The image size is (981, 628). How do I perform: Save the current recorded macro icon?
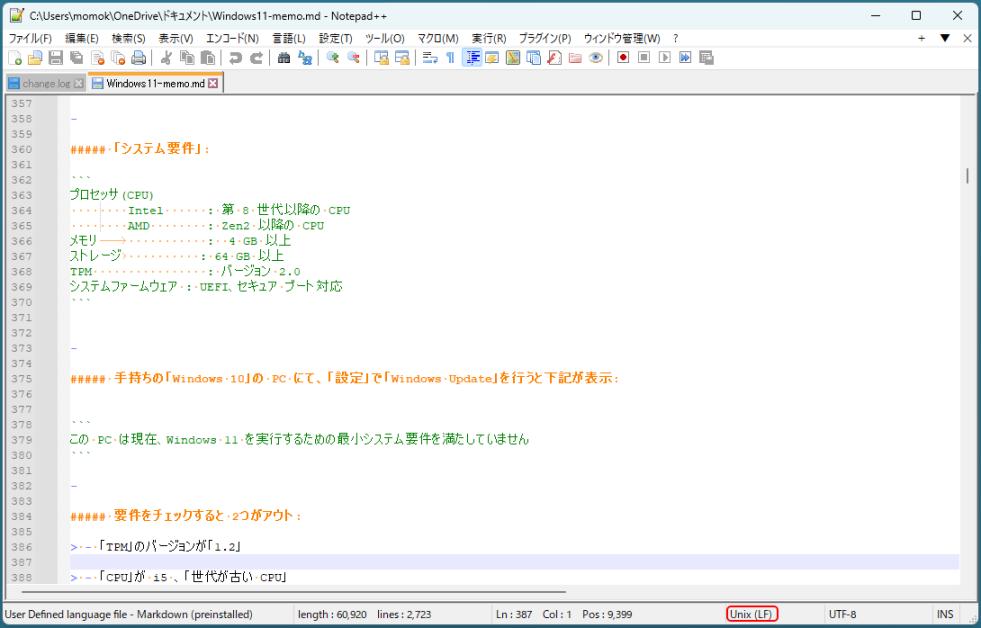pos(706,58)
